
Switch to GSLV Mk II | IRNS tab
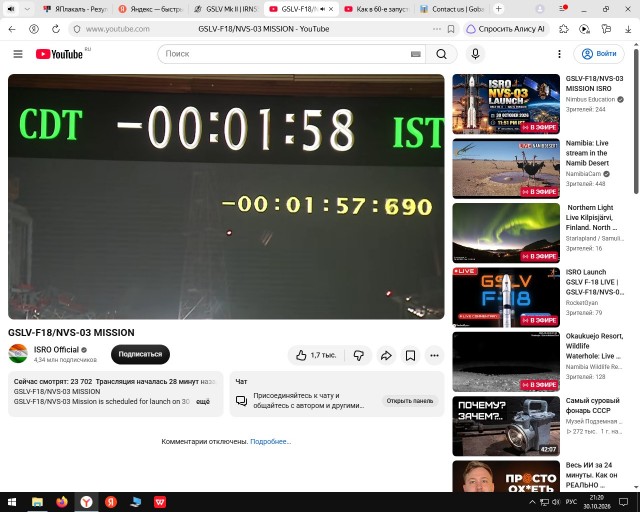click(226, 9)
